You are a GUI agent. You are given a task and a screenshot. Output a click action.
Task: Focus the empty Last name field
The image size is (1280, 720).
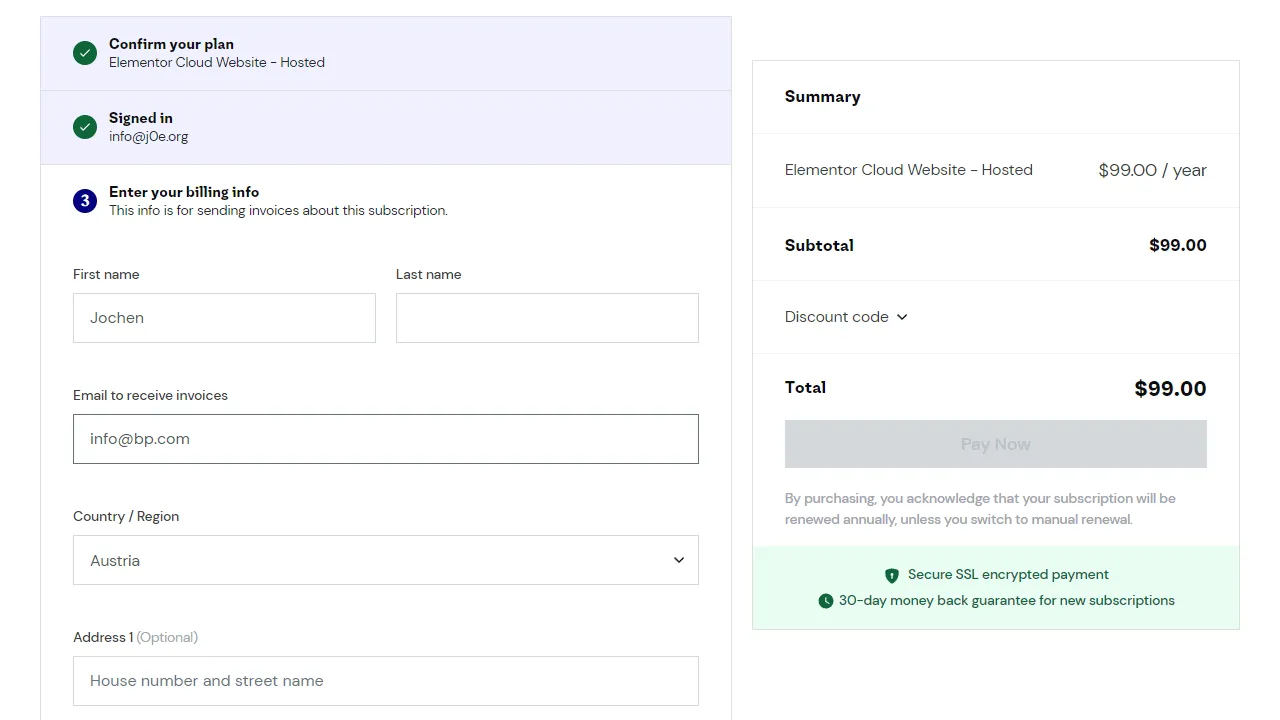tap(547, 318)
